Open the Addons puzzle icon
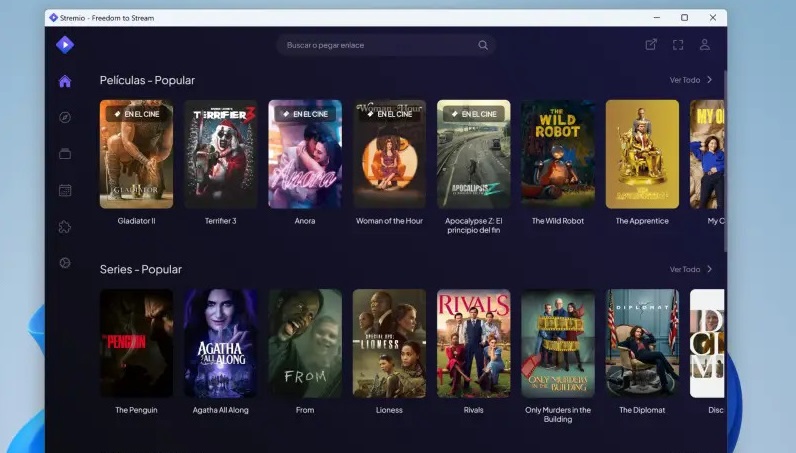 click(65, 227)
